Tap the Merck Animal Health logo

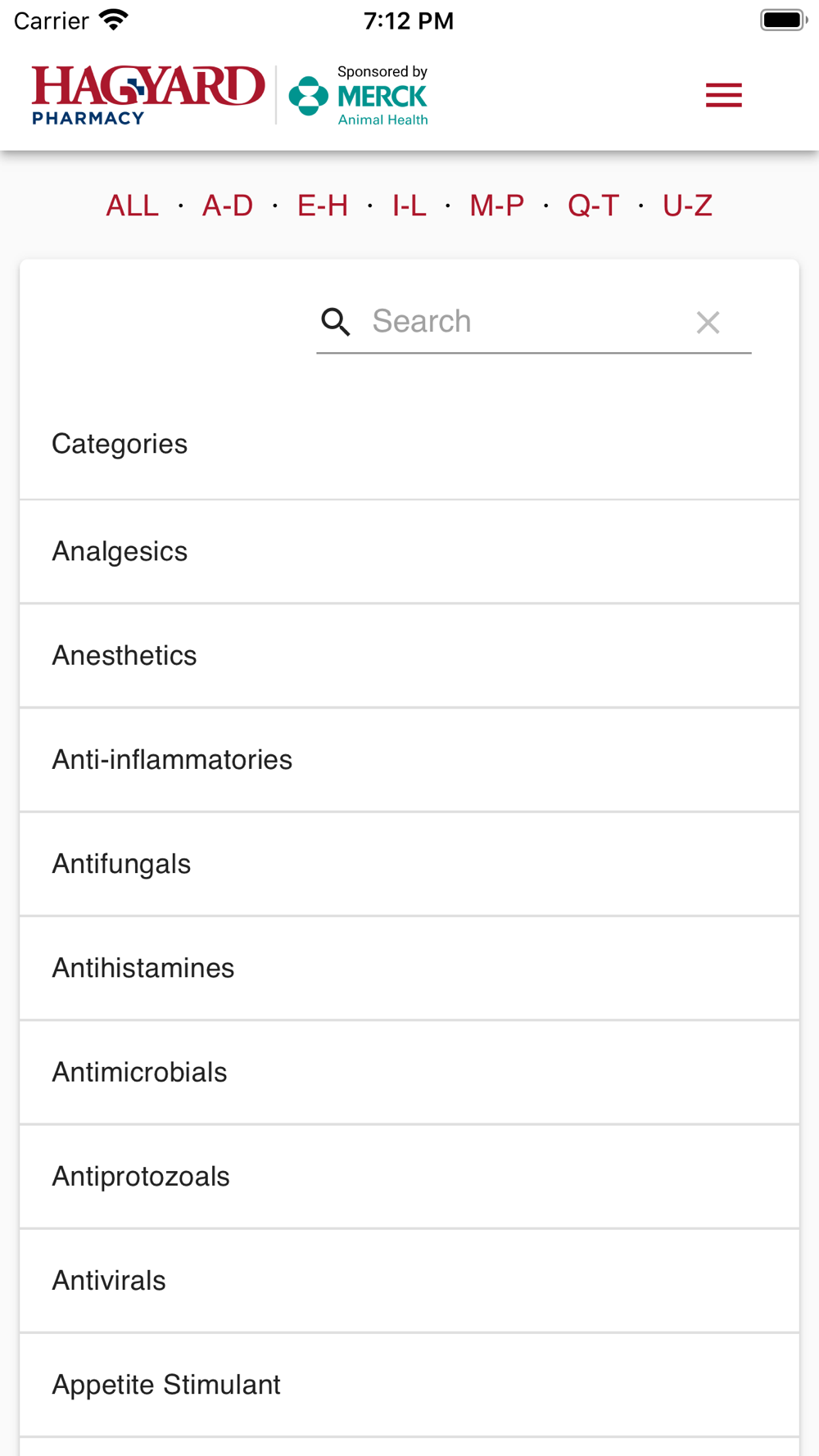(x=359, y=96)
